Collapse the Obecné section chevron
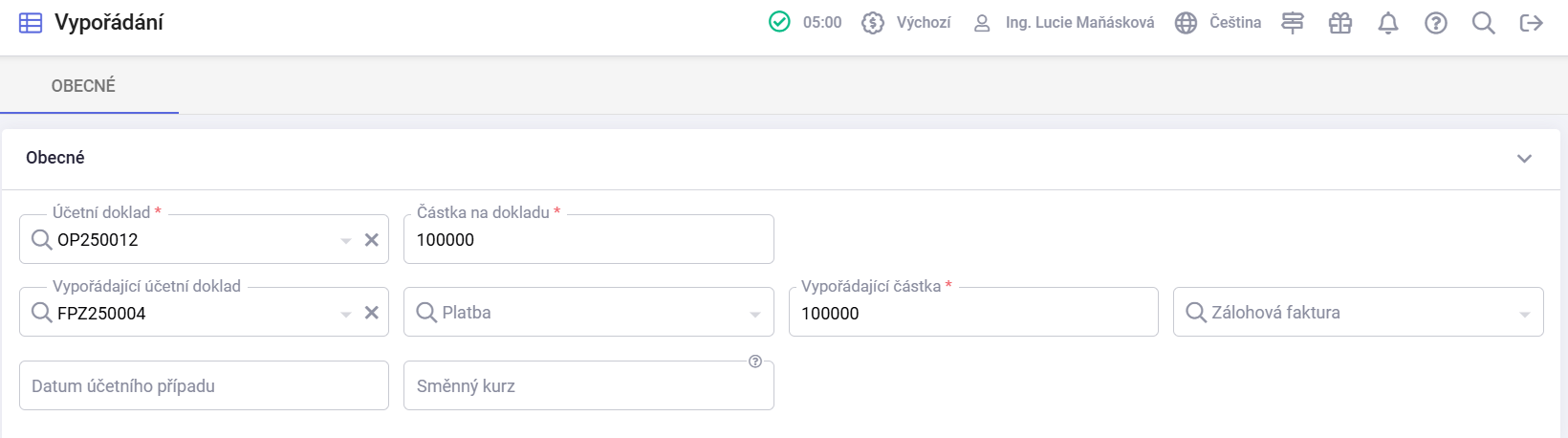 click(1525, 159)
